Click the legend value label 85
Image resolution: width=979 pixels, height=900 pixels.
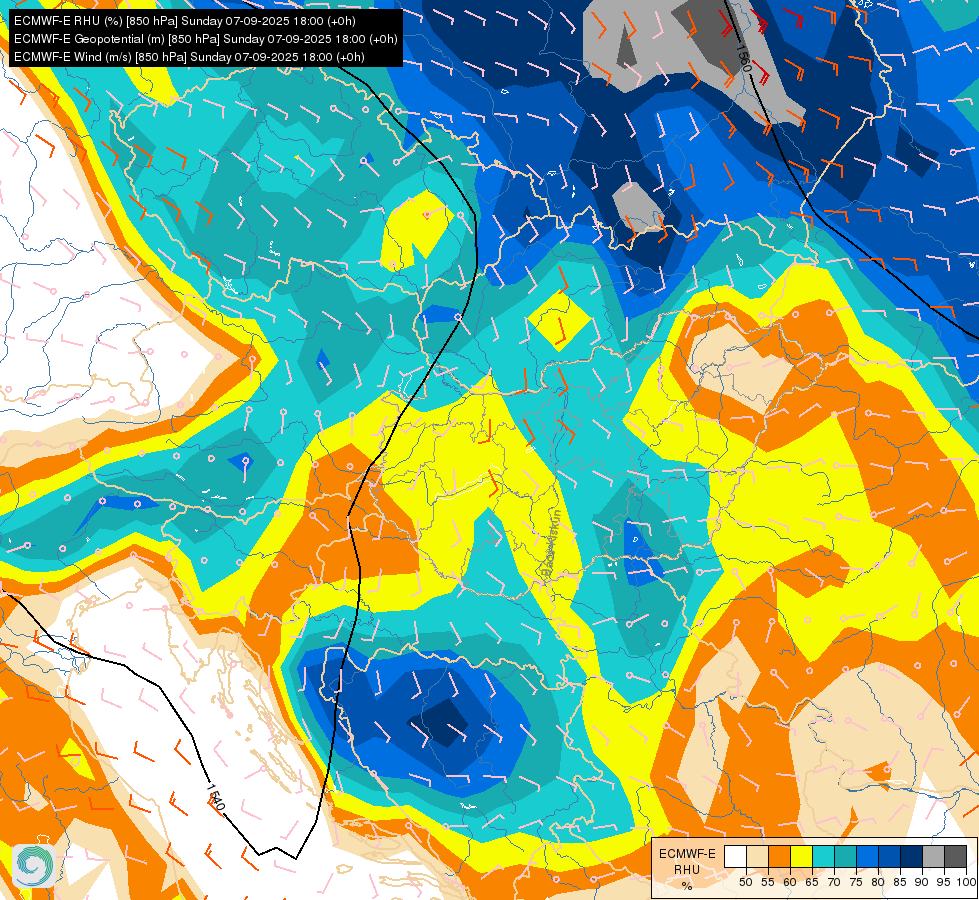(900, 882)
